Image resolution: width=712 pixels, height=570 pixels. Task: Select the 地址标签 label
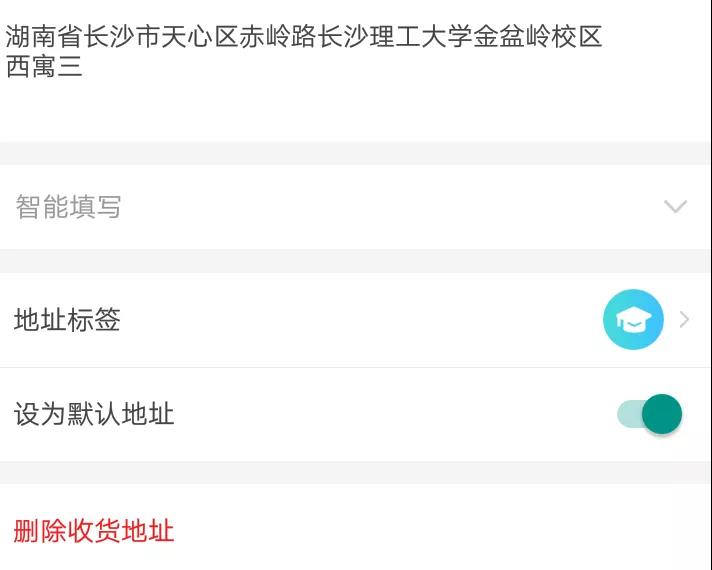[x=67, y=320]
